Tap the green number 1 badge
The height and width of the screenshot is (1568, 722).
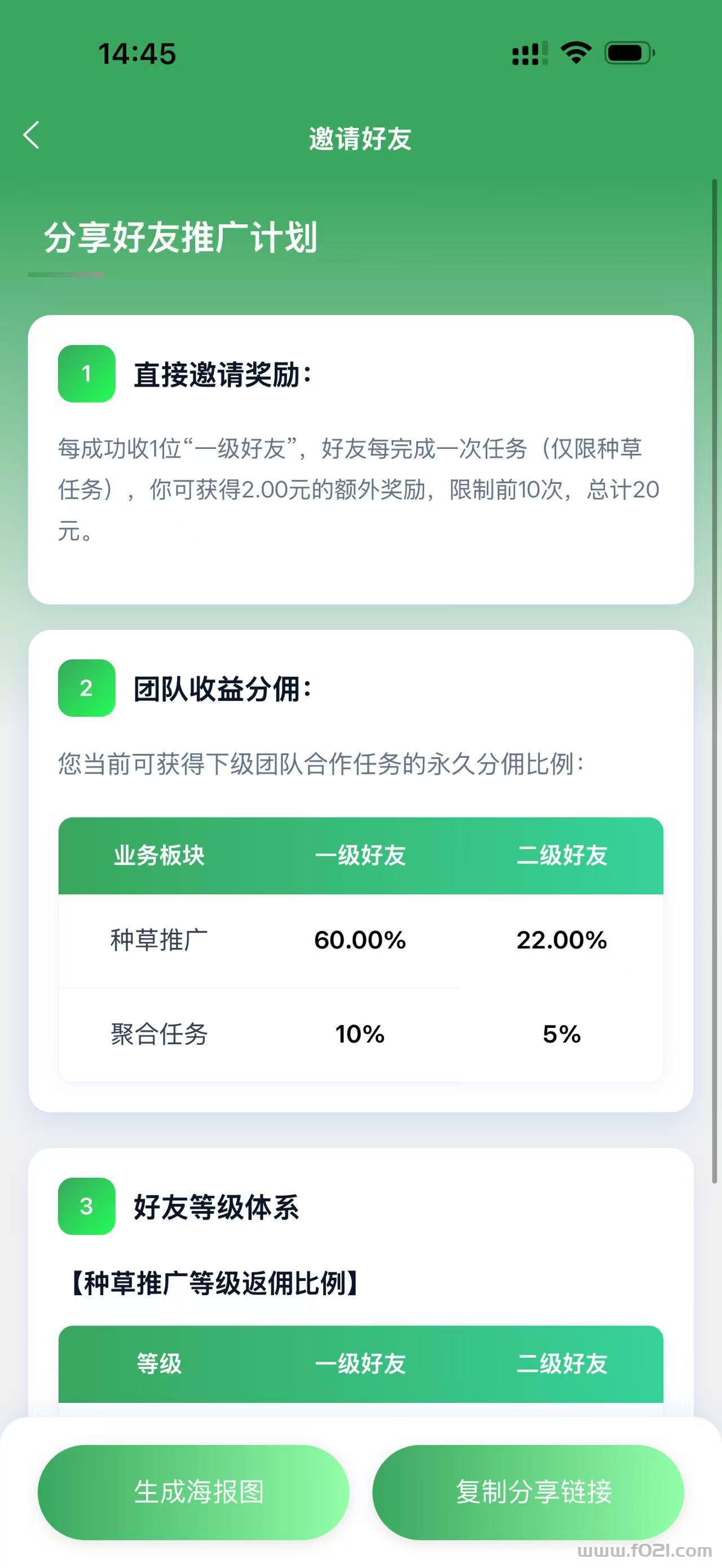click(x=86, y=374)
